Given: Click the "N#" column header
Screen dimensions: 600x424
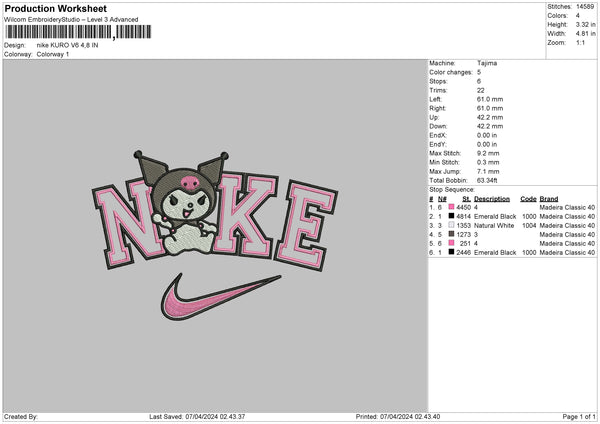Looking at the screenshot, I should pos(442,199).
